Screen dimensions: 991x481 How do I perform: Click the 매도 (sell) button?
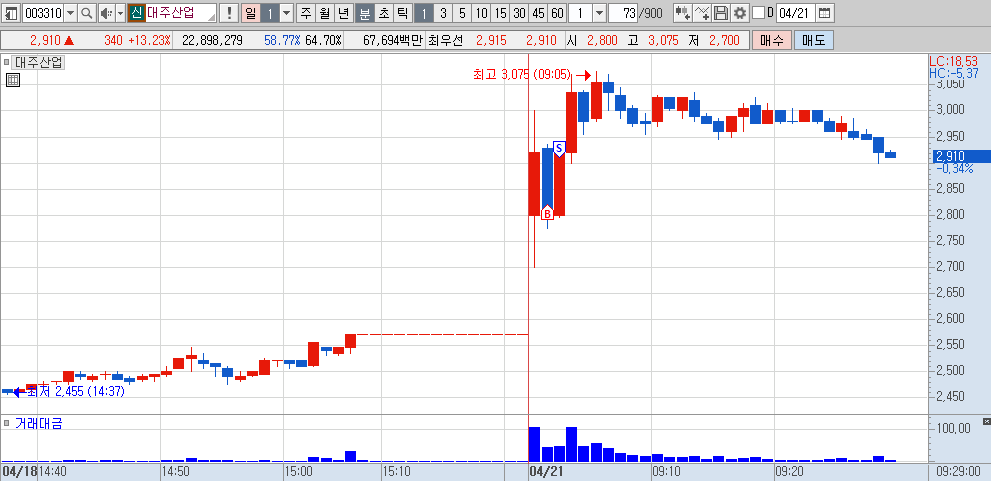[814, 40]
